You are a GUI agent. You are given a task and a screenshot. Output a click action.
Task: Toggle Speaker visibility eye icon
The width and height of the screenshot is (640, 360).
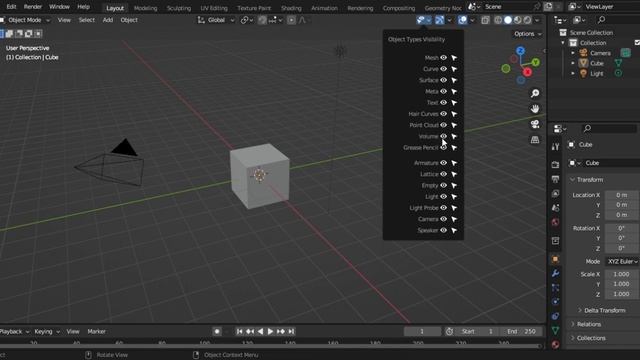(x=443, y=230)
